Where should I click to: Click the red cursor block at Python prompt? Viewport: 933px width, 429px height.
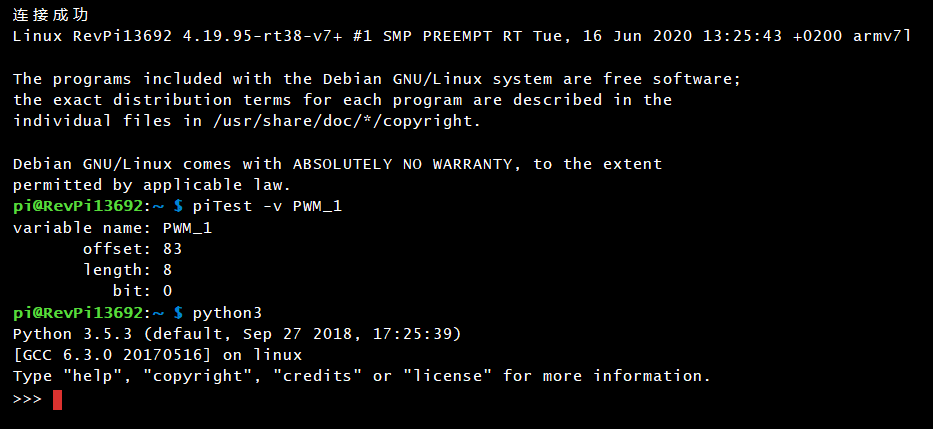[x=57, y=400]
